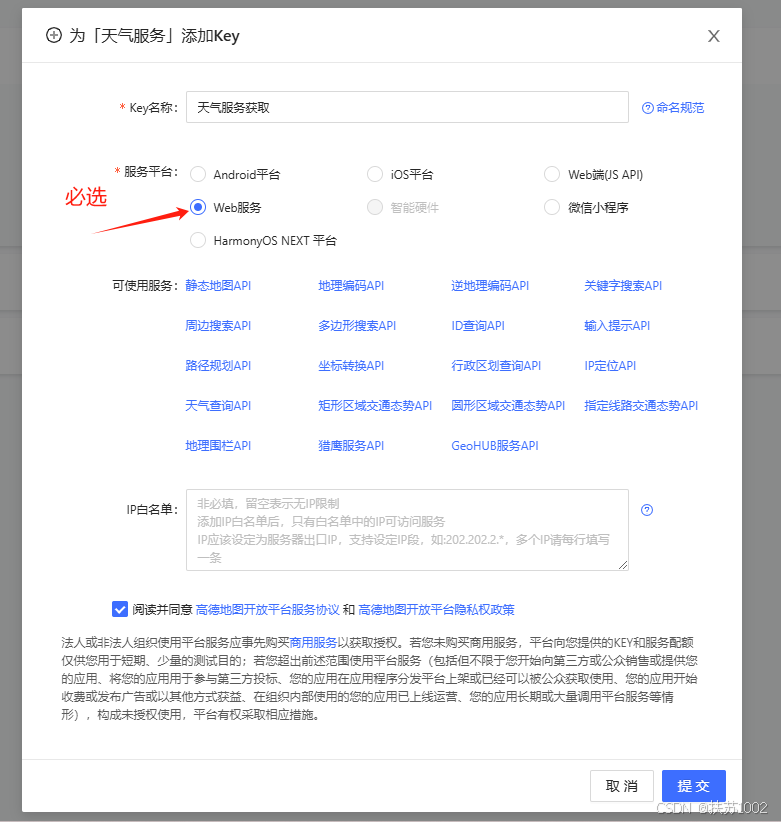The height and width of the screenshot is (822, 781).
Task: Choose the 微信小程序 platform option
Action: coord(552,208)
